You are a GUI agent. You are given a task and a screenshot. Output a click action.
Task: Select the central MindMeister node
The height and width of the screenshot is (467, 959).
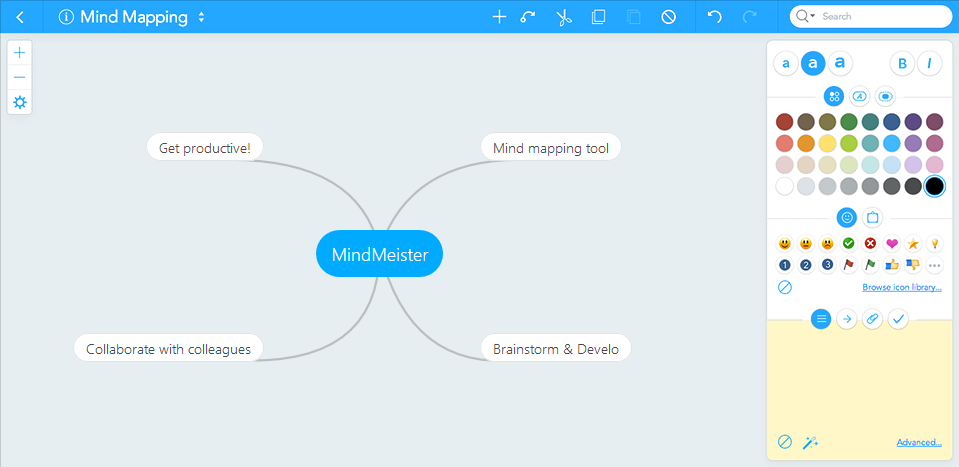[380, 254]
